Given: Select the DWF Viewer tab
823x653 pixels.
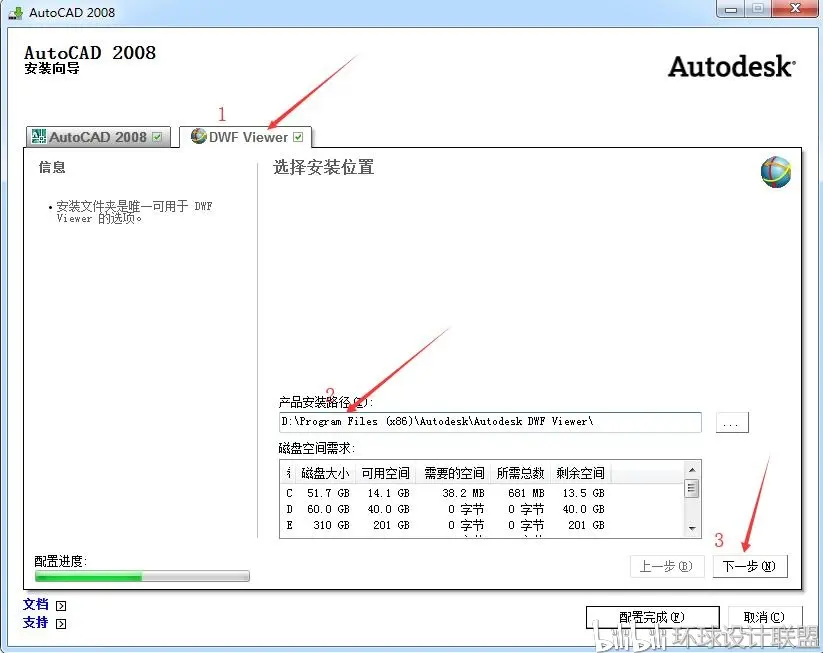Looking at the screenshot, I should (x=246, y=137).
